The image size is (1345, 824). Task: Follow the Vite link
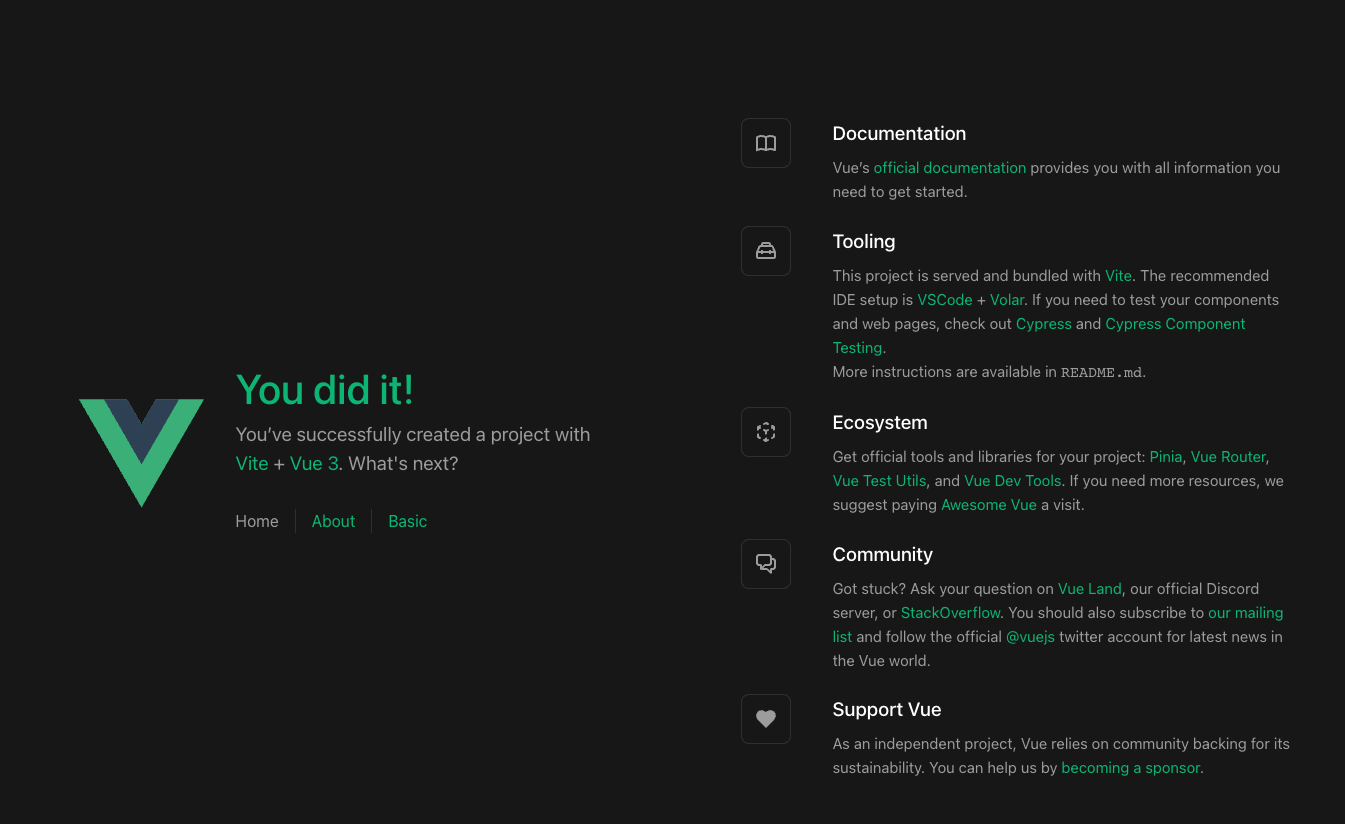1118,275
